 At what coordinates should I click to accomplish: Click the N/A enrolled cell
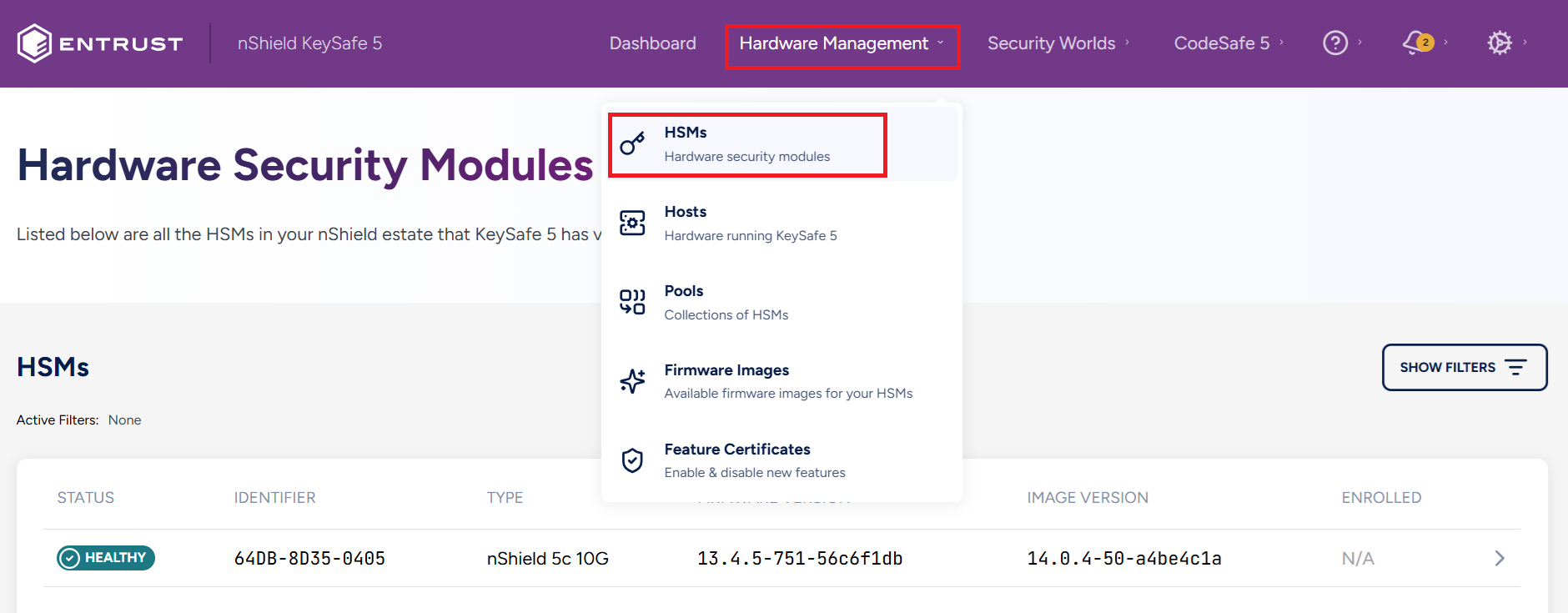pos(1358,559)
